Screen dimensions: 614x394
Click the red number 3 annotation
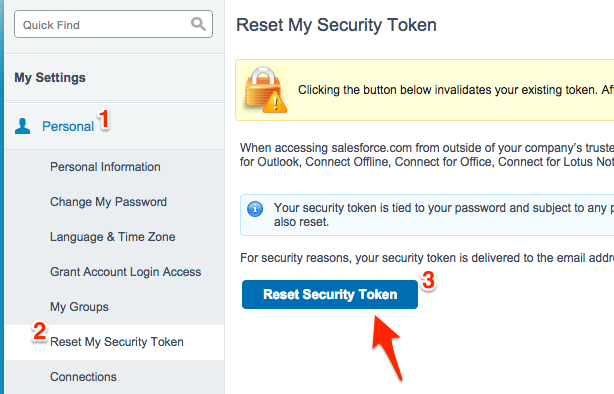click(x=428, y=280)
